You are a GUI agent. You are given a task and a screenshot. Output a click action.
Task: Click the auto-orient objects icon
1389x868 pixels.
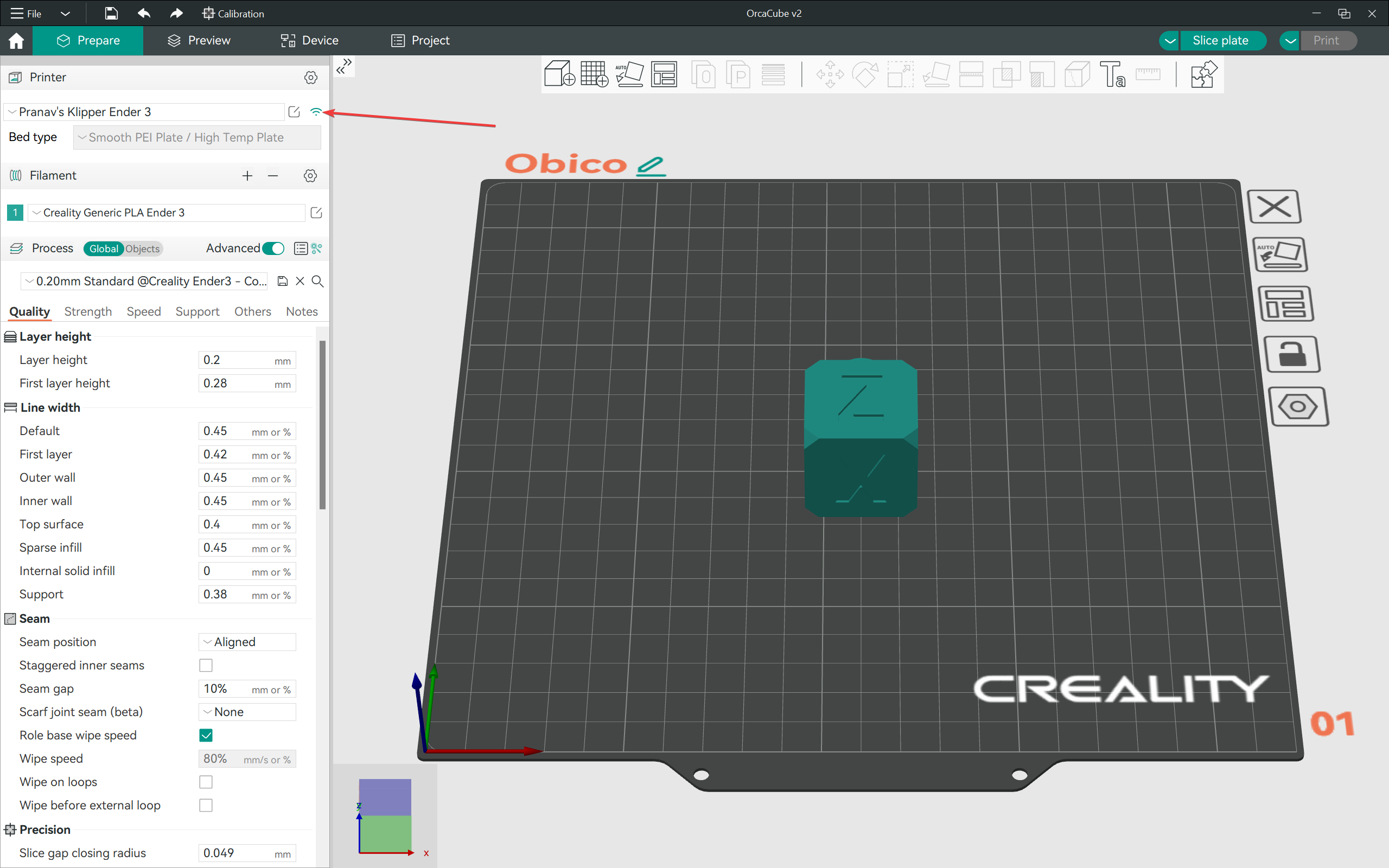(x=629, y=76)
